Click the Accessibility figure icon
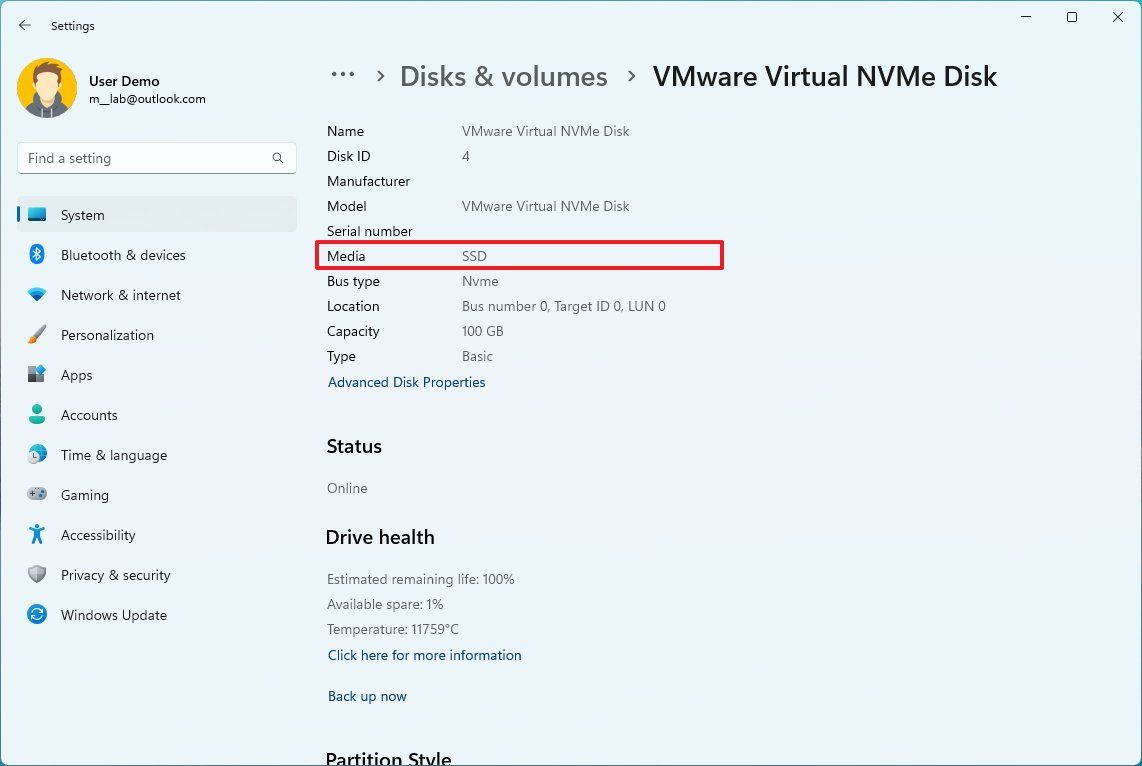Image resolution: width=1142 pixels, height=766 pixels. click(x=37, y=535)
